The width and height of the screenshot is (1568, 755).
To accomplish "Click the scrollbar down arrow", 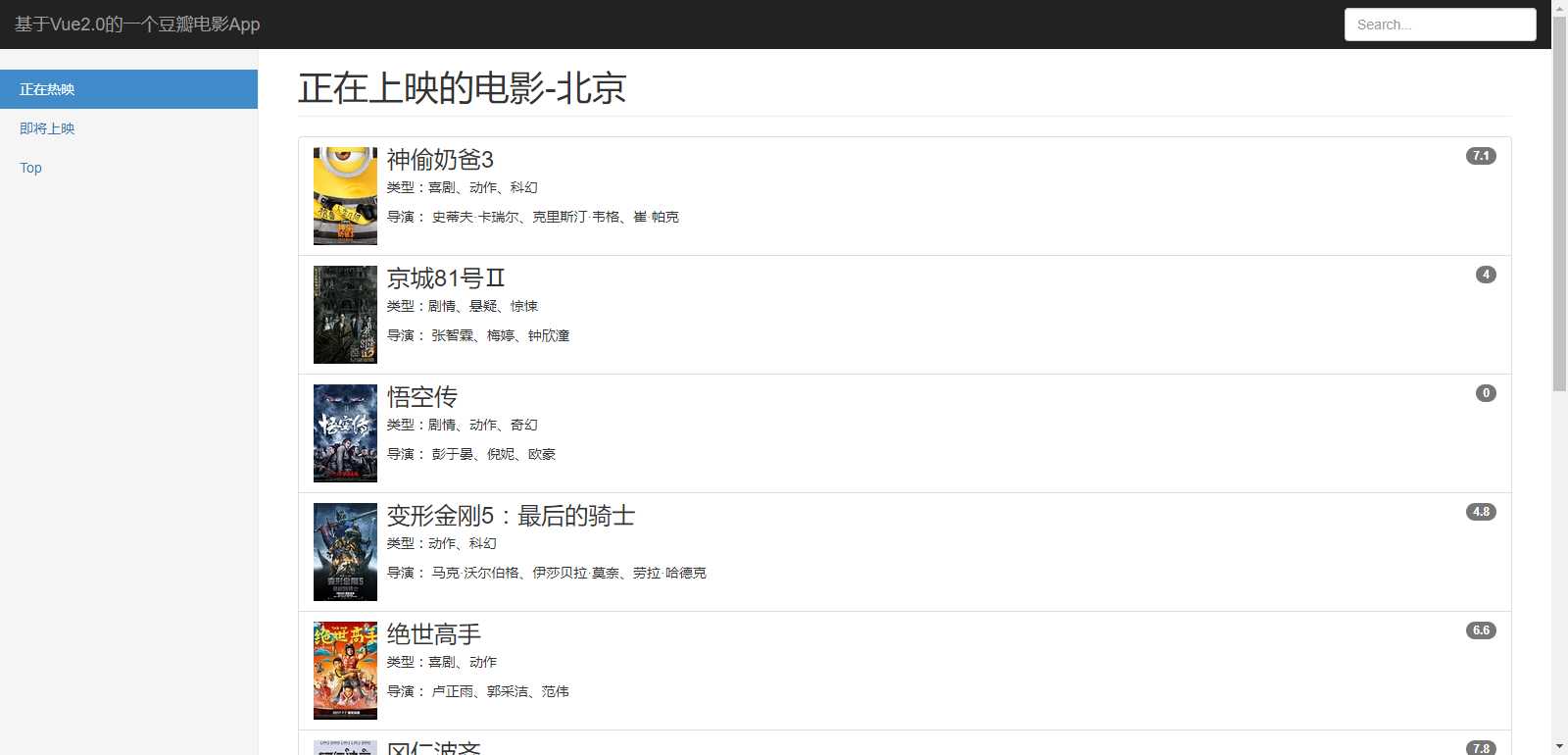I will pos(1559,746).
